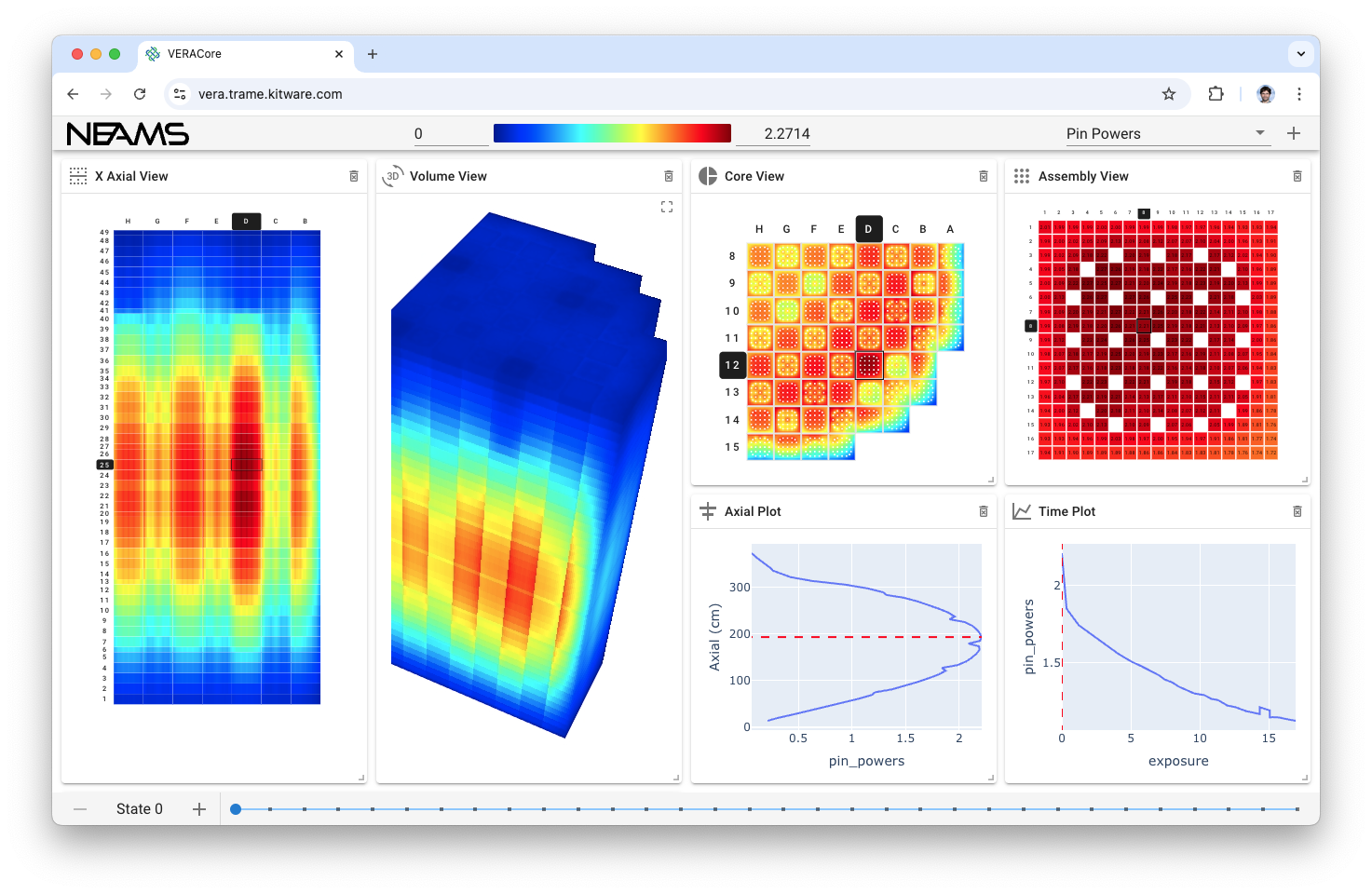The height and width of the screenshot is (894, 1372).
Task: Remove the Volume View panel
Action: click(669, 176)
